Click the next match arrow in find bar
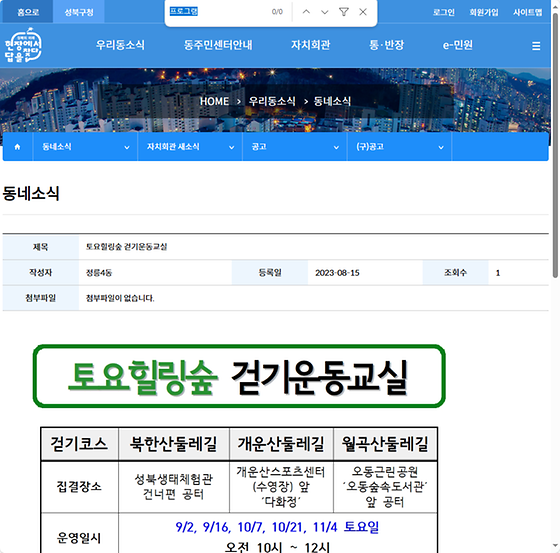 (325, 12)
